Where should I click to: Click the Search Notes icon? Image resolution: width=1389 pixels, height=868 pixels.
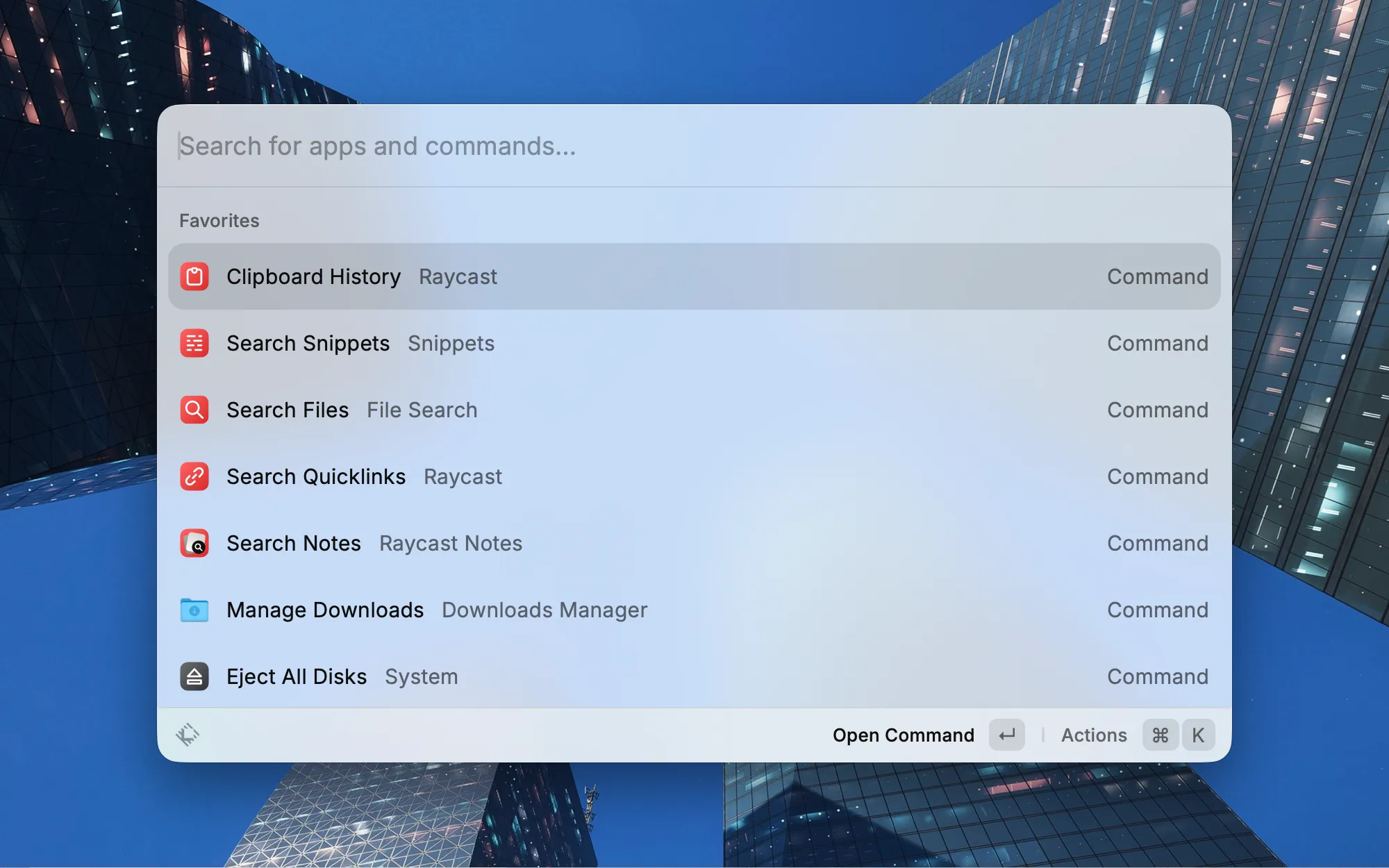[x=194, y=543]
